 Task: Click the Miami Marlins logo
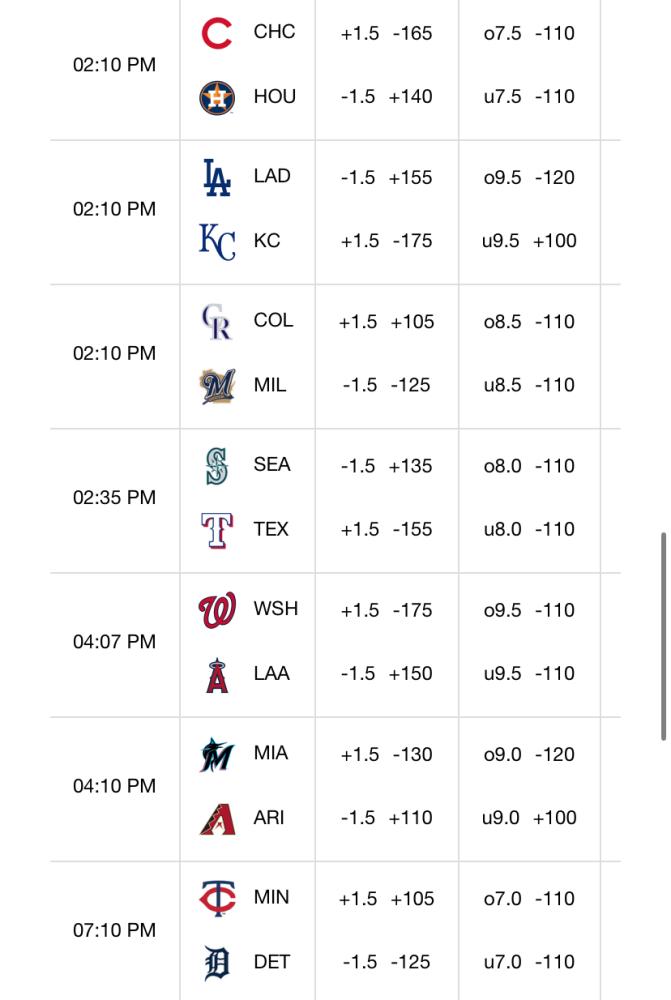point(217,755)
